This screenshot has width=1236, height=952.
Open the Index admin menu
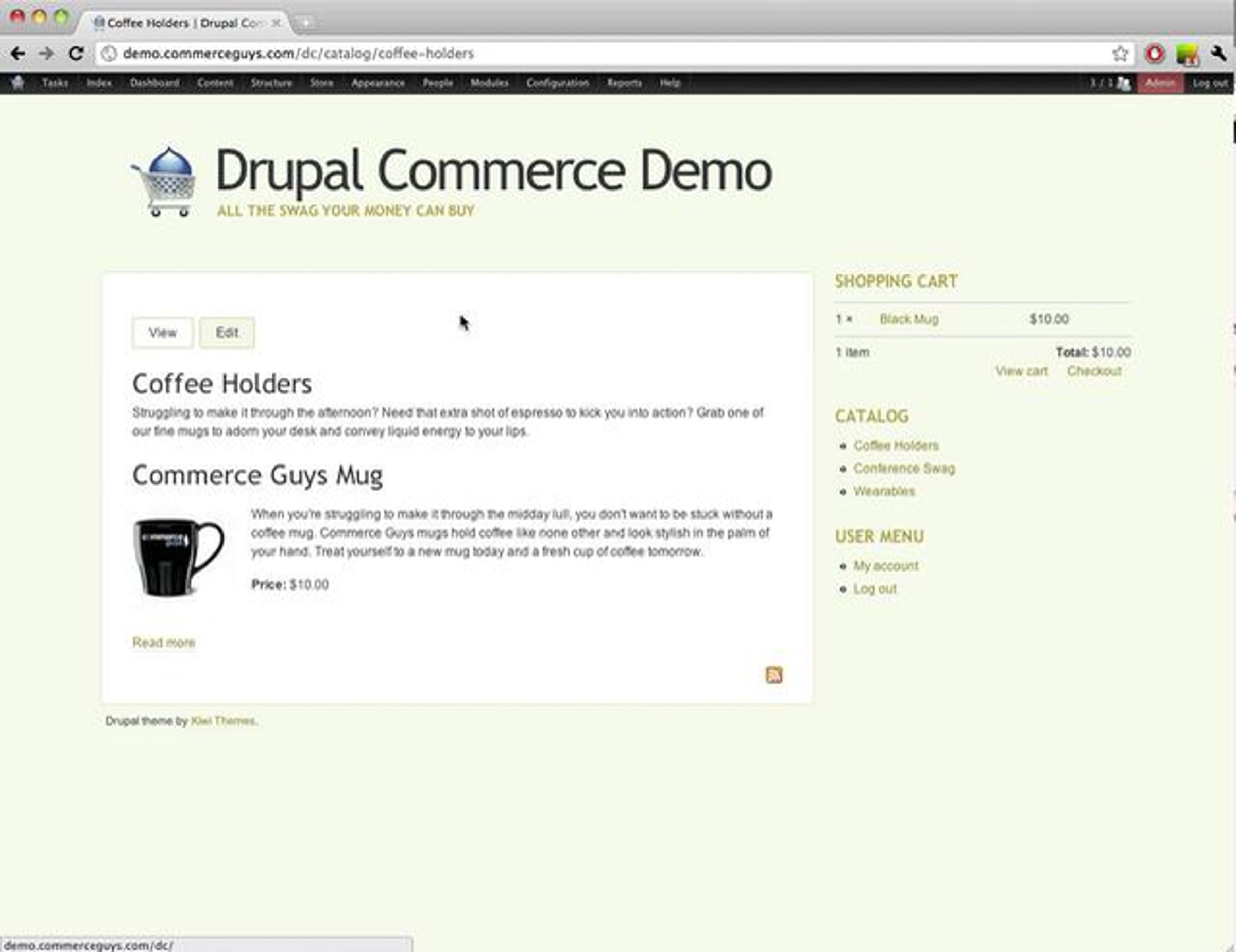pyautogui.click(x=99, y=83)
